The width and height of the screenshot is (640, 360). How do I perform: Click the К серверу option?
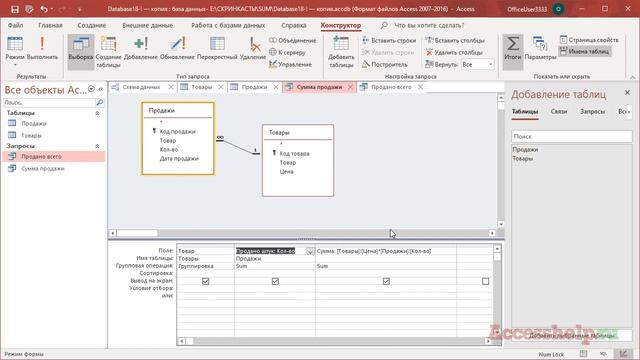[287, 52]
